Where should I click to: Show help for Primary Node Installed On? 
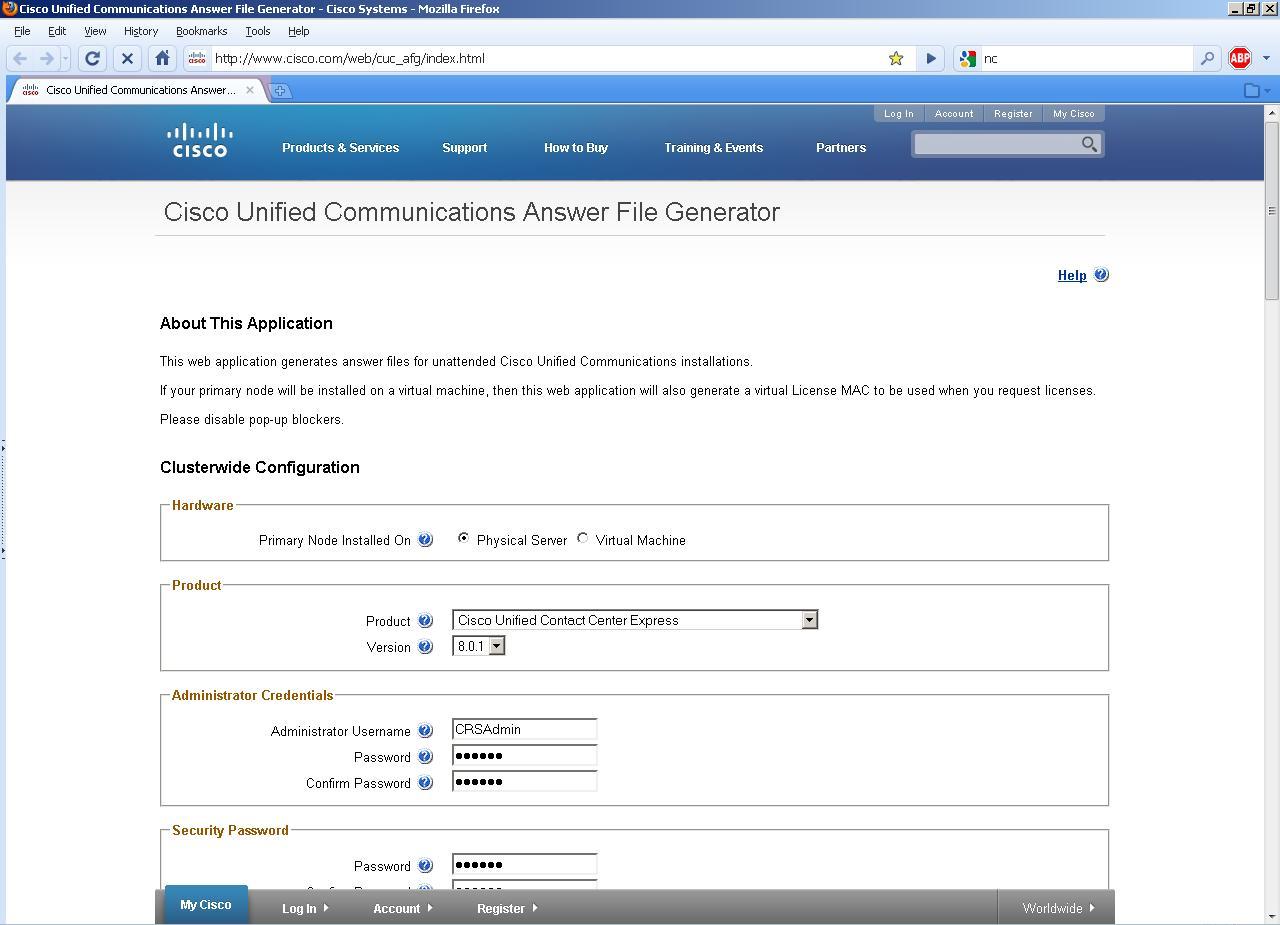(x=425, y=540)
